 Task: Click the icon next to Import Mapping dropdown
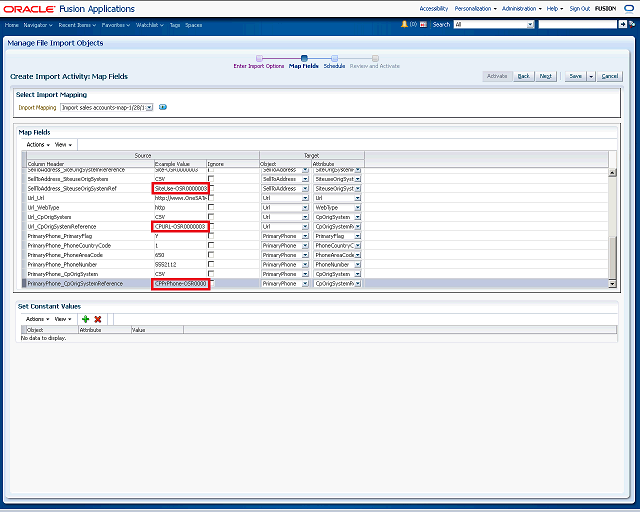pos(163,107)
